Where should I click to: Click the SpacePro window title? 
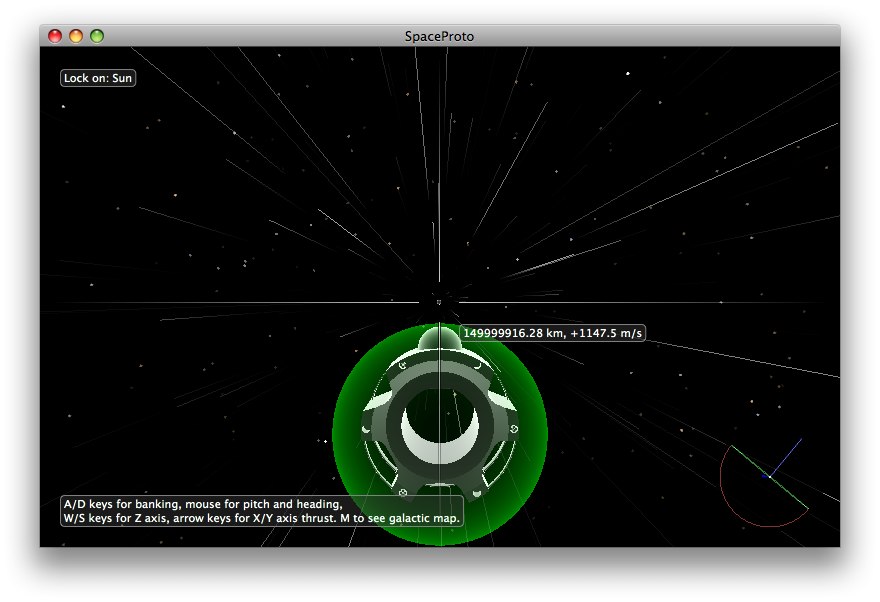(x=439, y=36)
